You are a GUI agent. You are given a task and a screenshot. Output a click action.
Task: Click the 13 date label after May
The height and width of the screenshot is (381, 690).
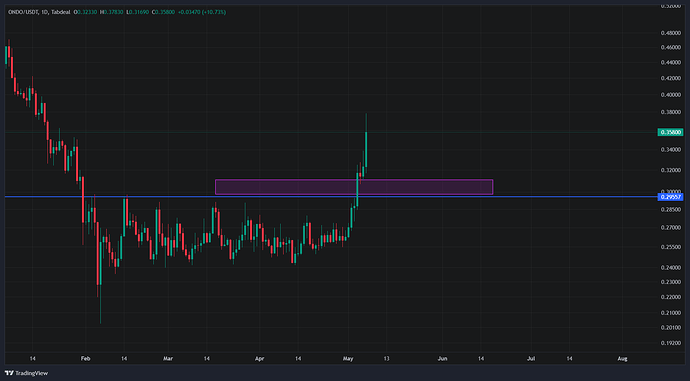pyautogui.click(x=386, y=359)
